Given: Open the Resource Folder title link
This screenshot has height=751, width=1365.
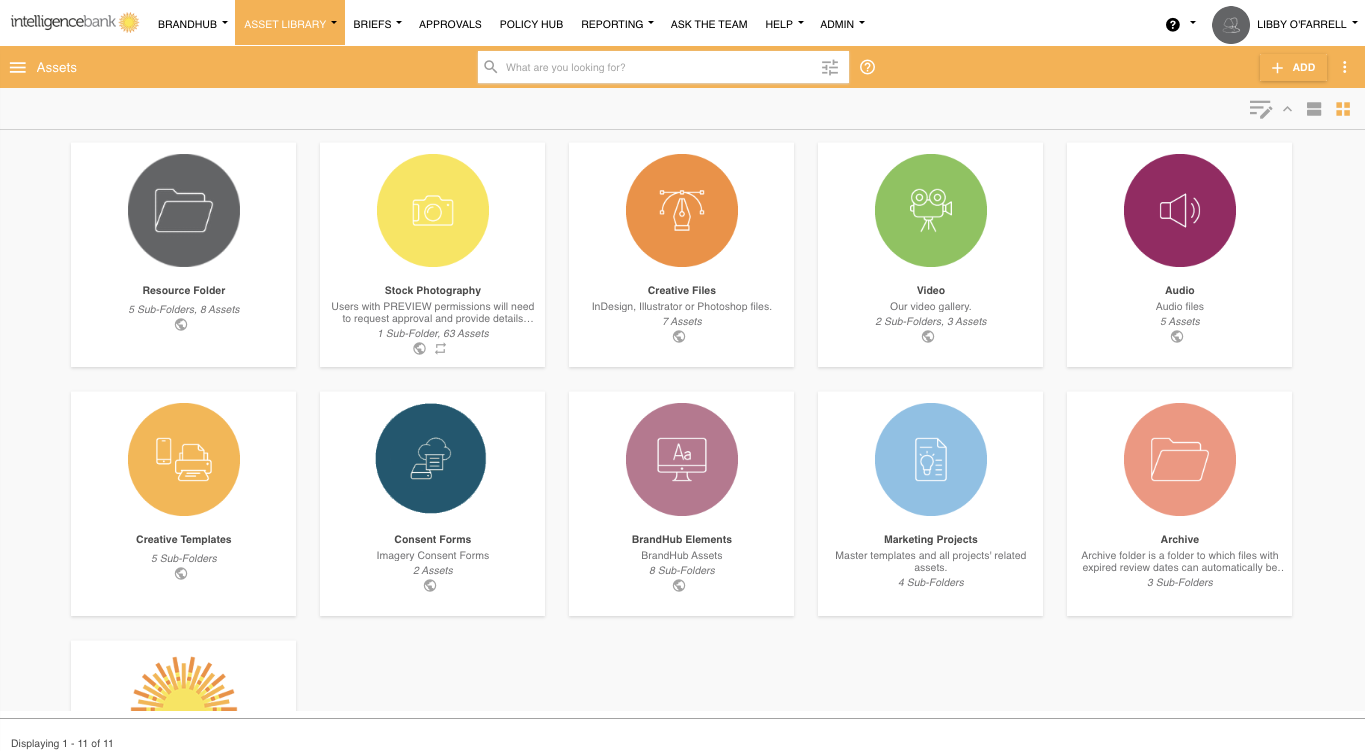Looking at the screenshot, I should 184,291.
